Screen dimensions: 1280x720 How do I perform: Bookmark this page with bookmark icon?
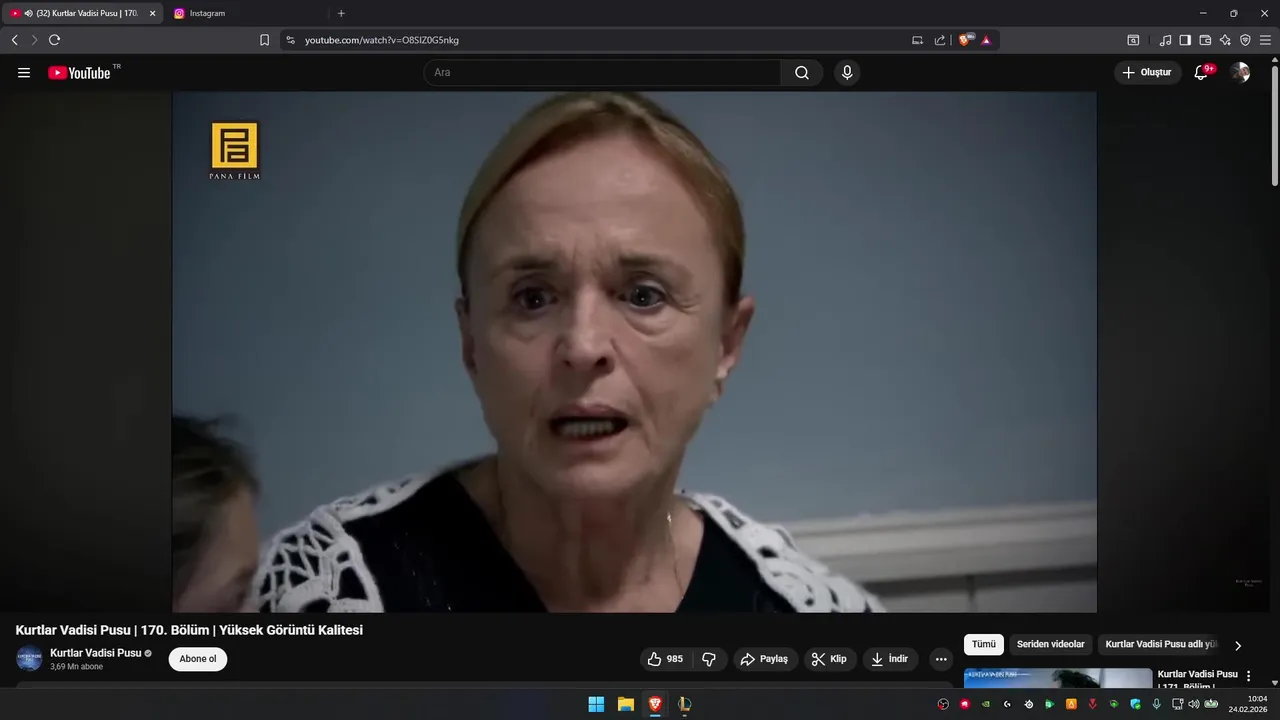(264, 40)
